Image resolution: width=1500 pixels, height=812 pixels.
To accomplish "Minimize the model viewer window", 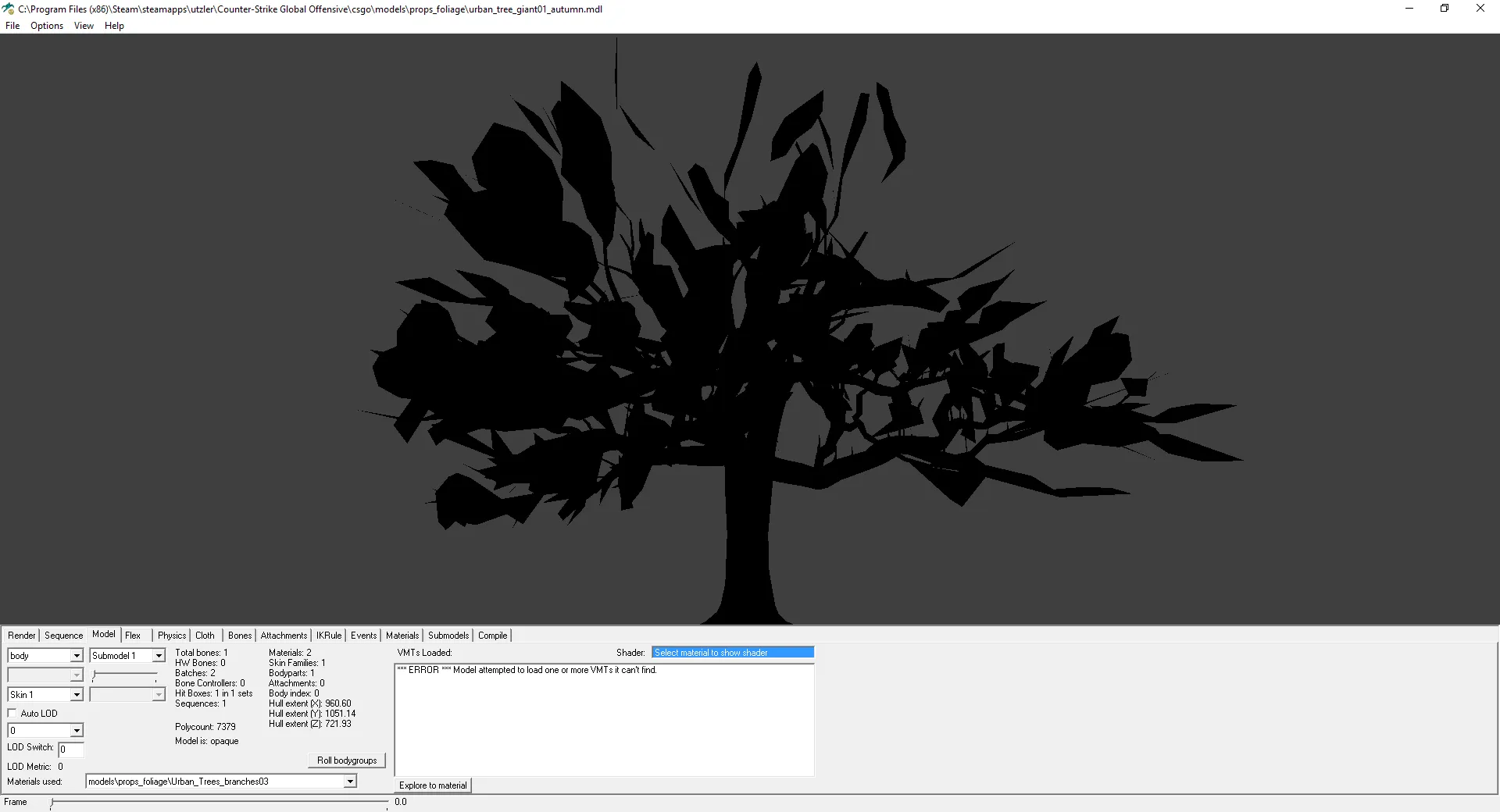I will pyautogui.click(x=1409, y=9).
